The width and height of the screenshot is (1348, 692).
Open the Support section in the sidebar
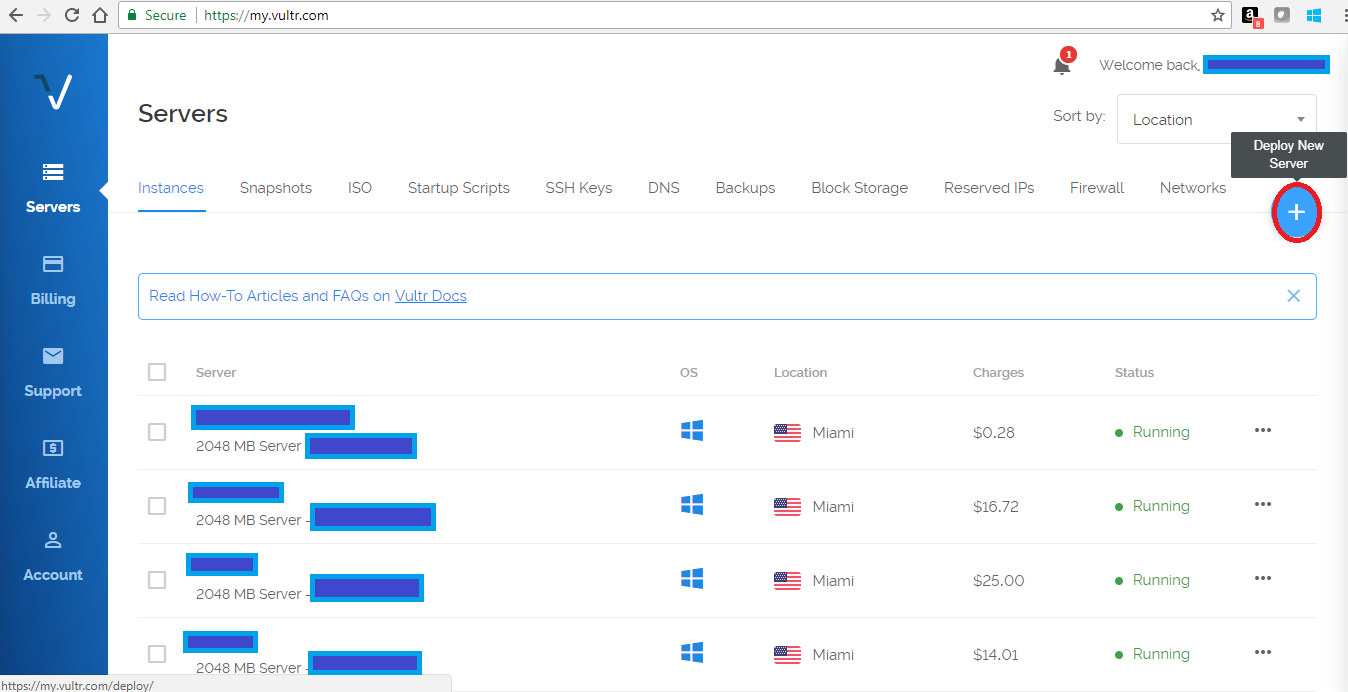click(x=53, y=372)
